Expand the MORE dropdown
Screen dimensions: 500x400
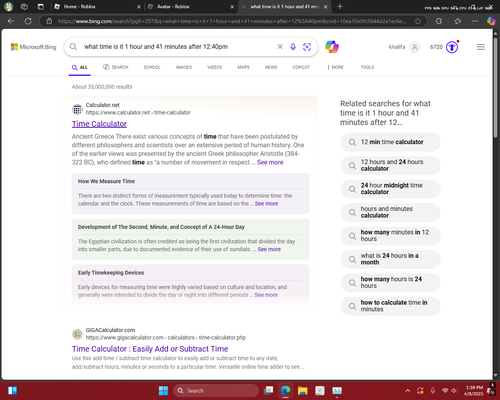pos(335,67)
